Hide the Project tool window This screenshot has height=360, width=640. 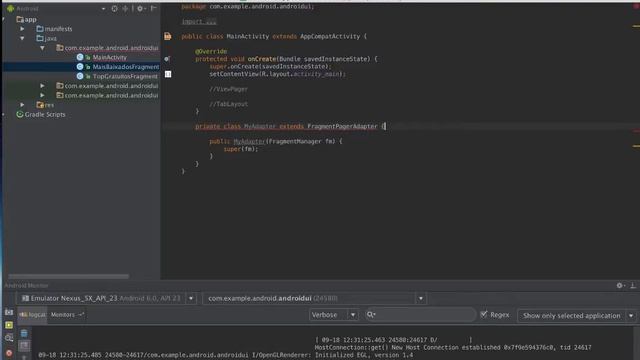tap(154, 9)
